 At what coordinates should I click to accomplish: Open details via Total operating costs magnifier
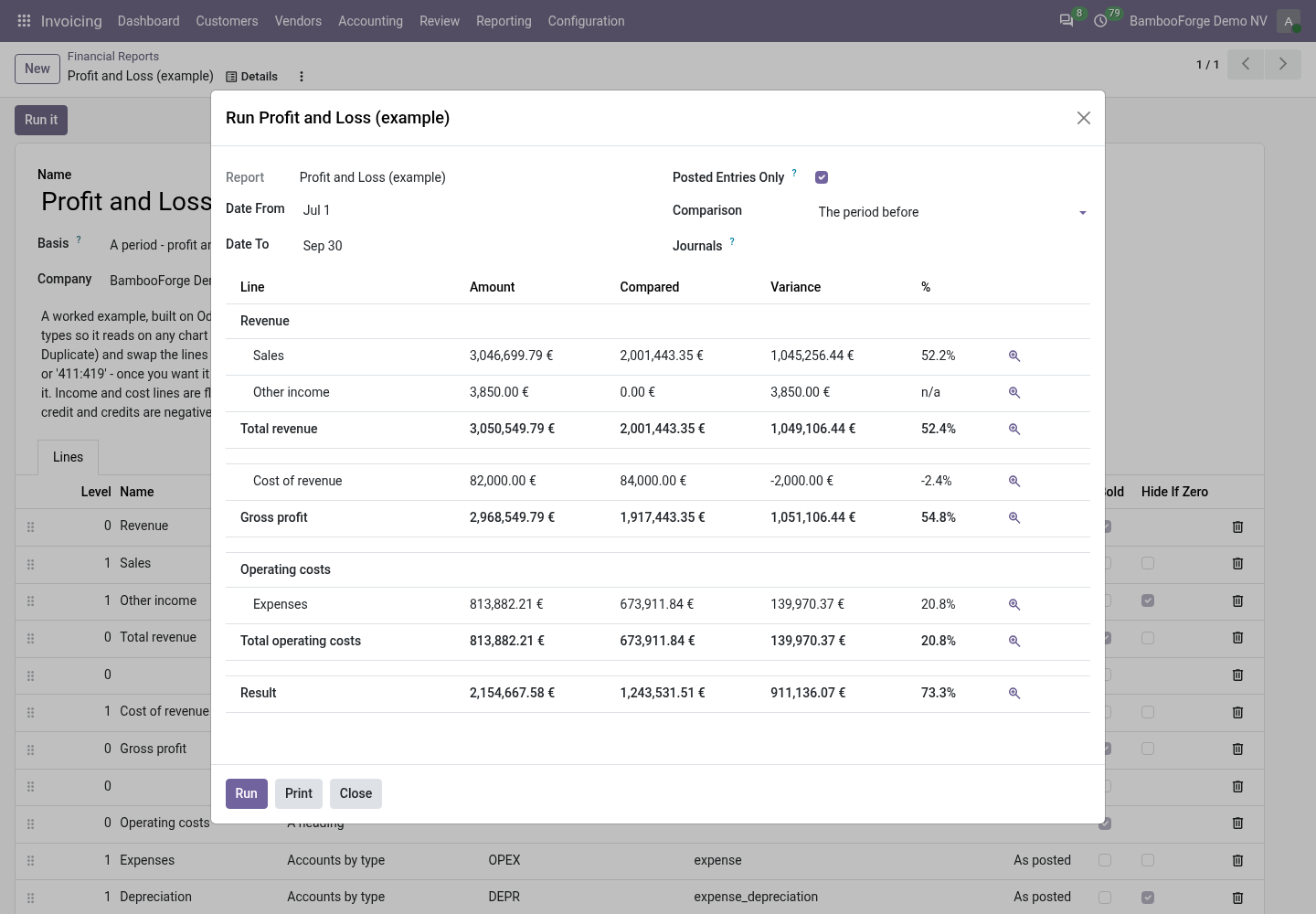(x=1014, y=642)
